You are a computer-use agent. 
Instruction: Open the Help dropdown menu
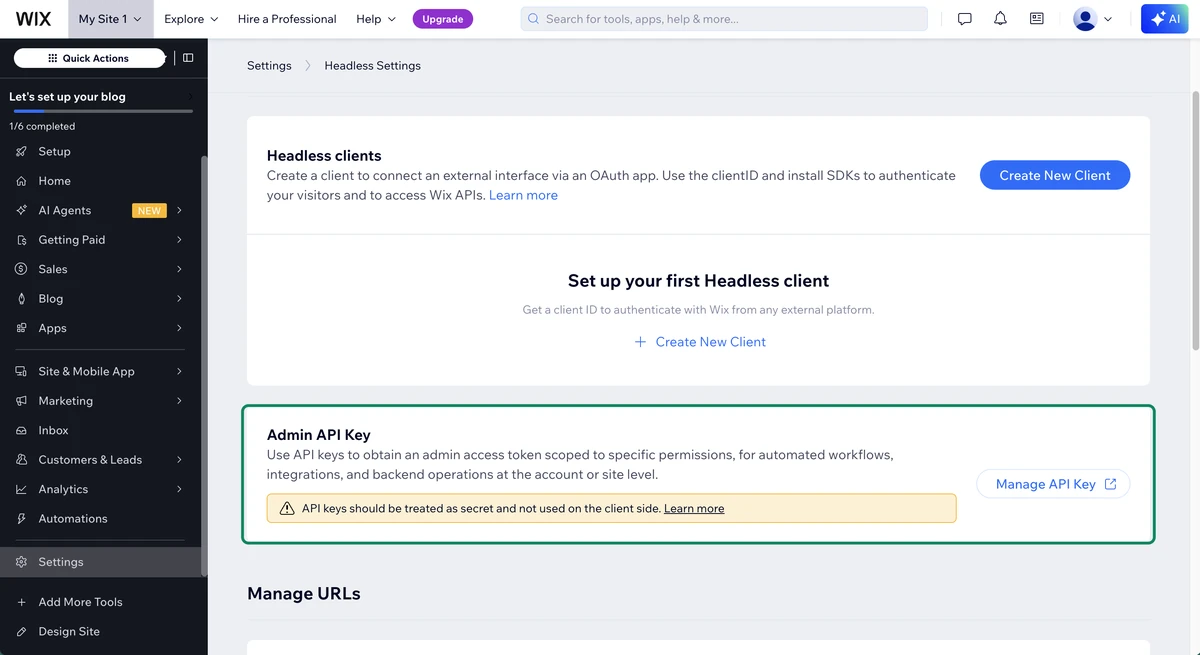pyautogui.click(x=376, y=19)
